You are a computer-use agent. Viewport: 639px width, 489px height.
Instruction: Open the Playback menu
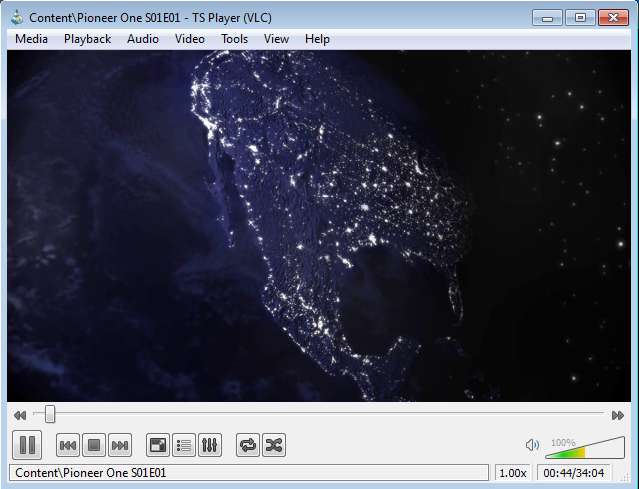tap(87, 39)
